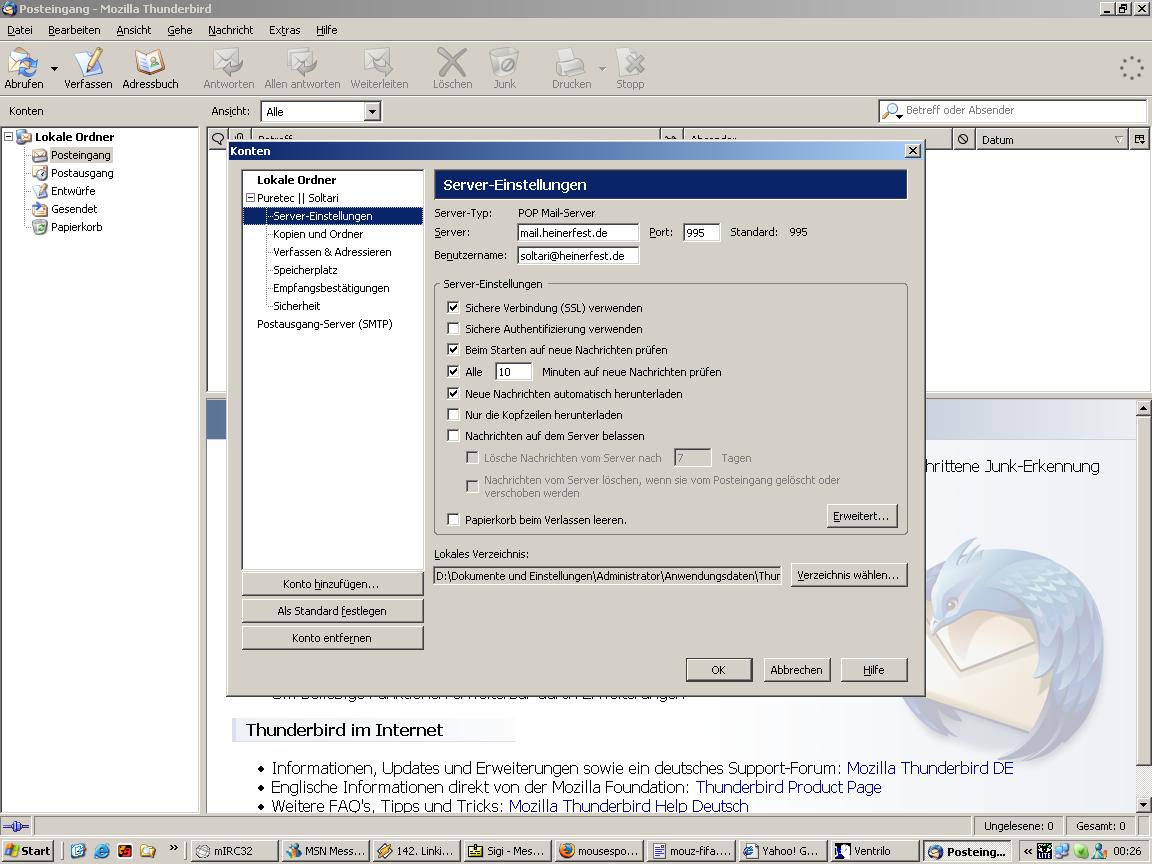This screenshot has height=864, width=1152.
Task: Select Speicherplatz settings
Action: [x=305, y=270]
